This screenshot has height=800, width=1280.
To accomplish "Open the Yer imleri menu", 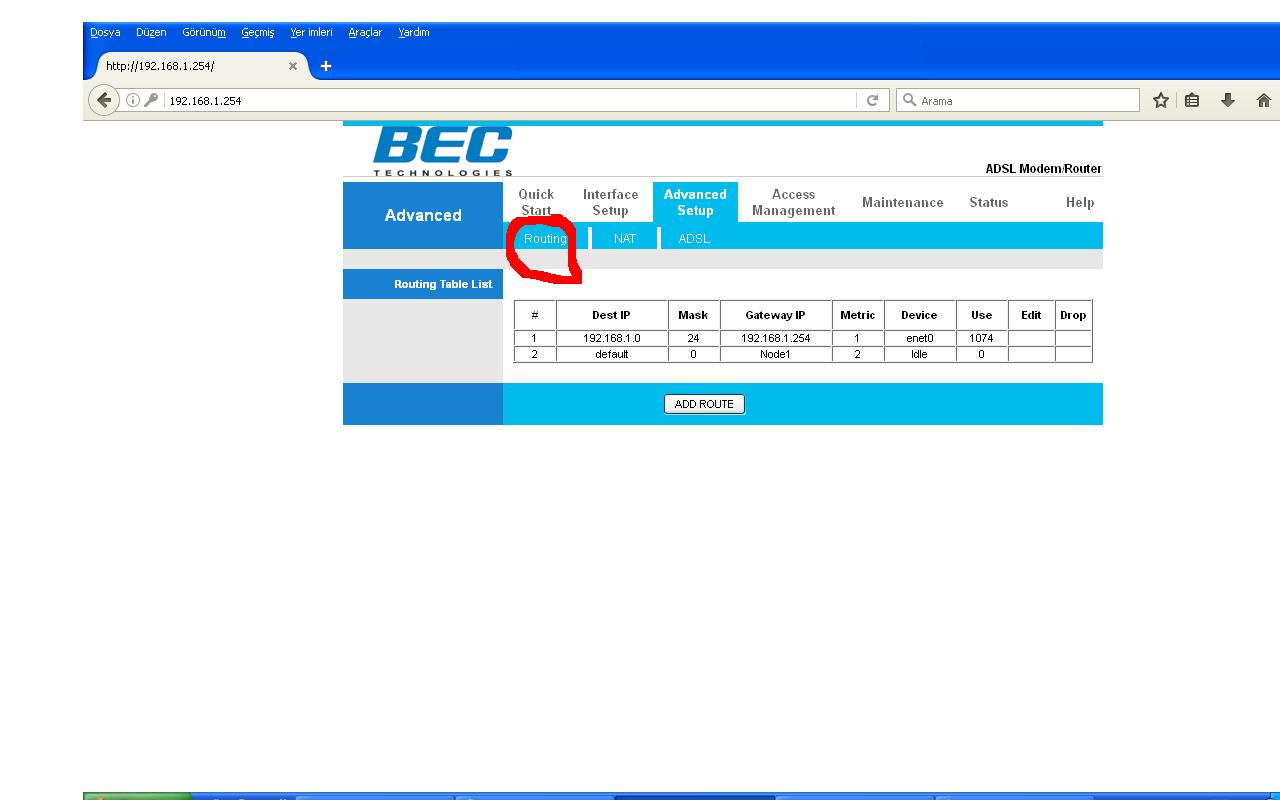I will [x=311, y=32].
